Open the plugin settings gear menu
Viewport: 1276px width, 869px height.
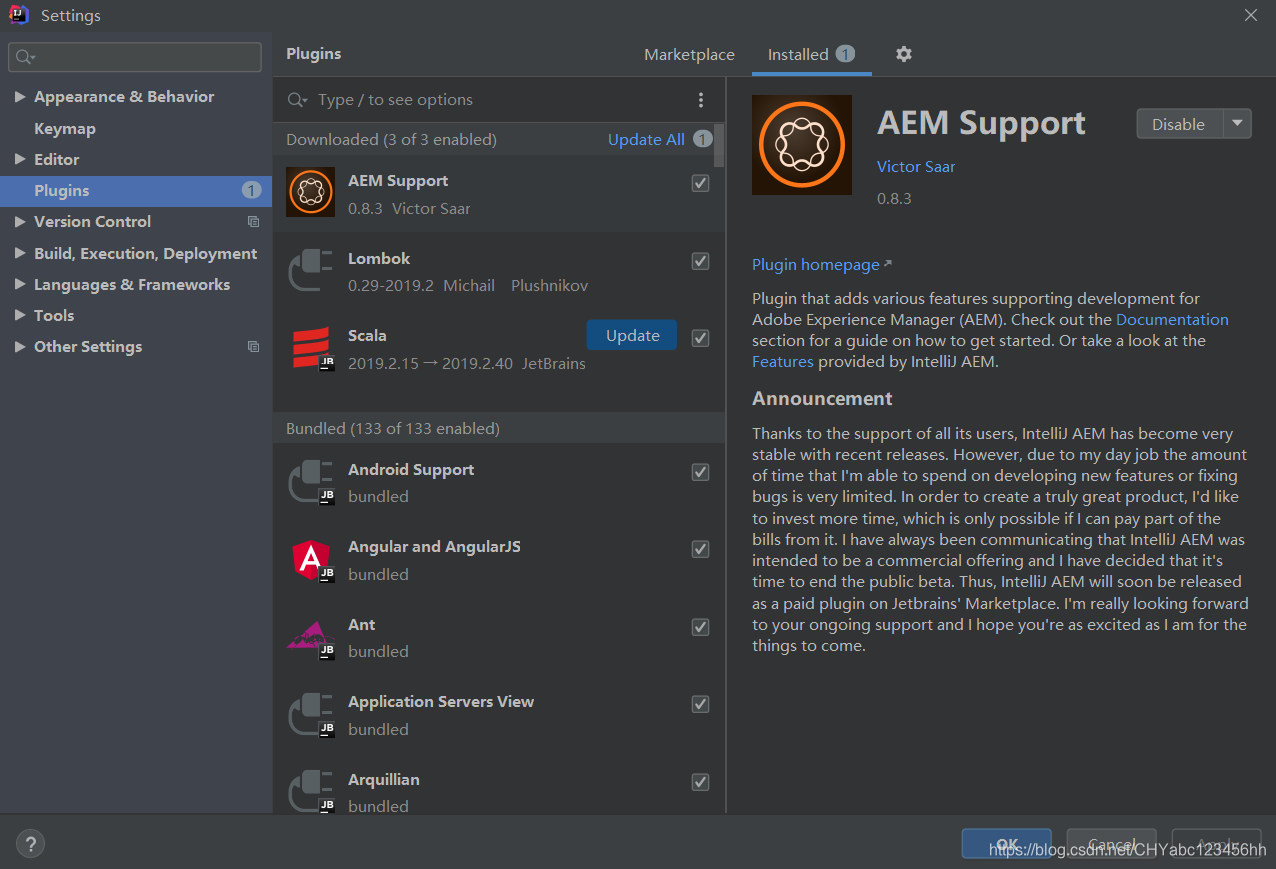(904, 54)
